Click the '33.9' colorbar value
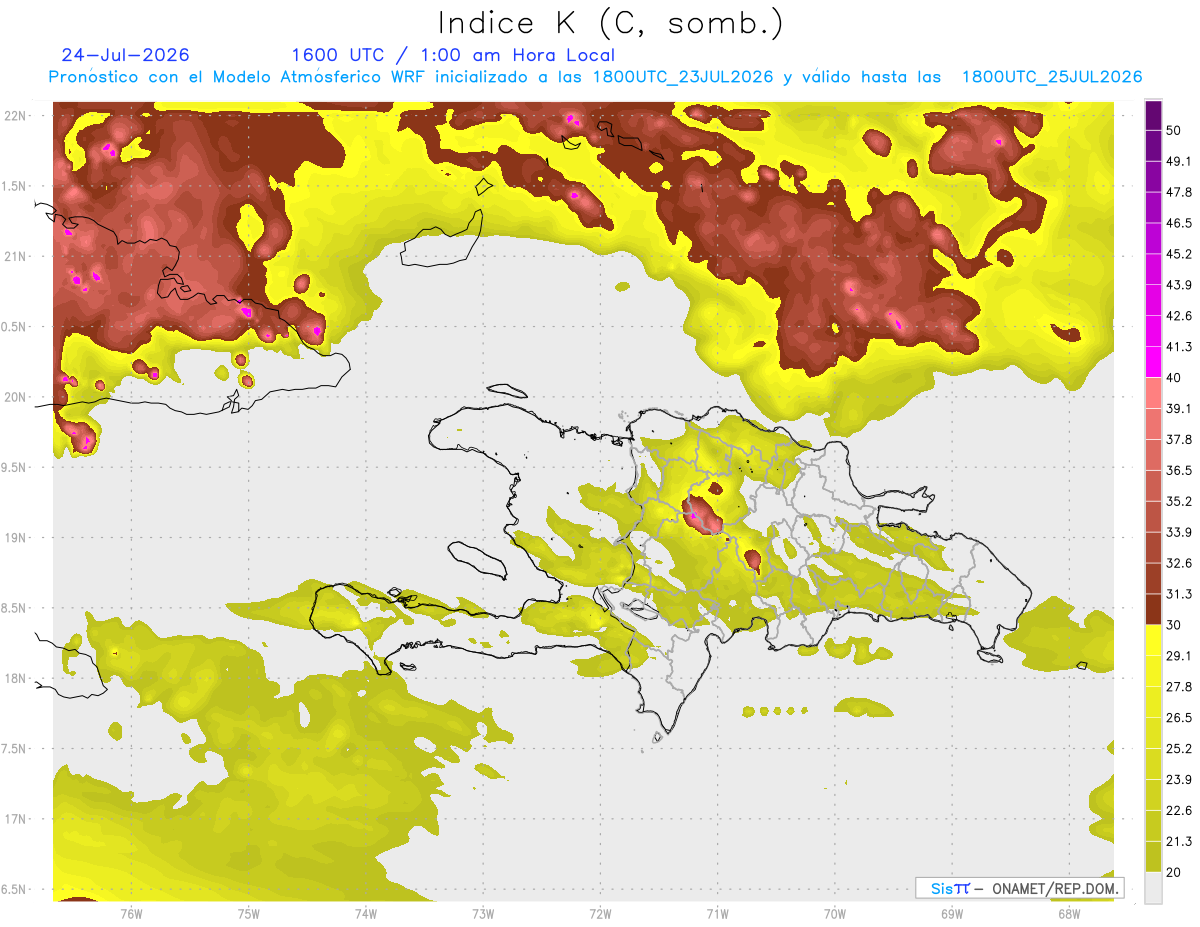Viewport: 1200px width, 927px height. (1179, 532)
